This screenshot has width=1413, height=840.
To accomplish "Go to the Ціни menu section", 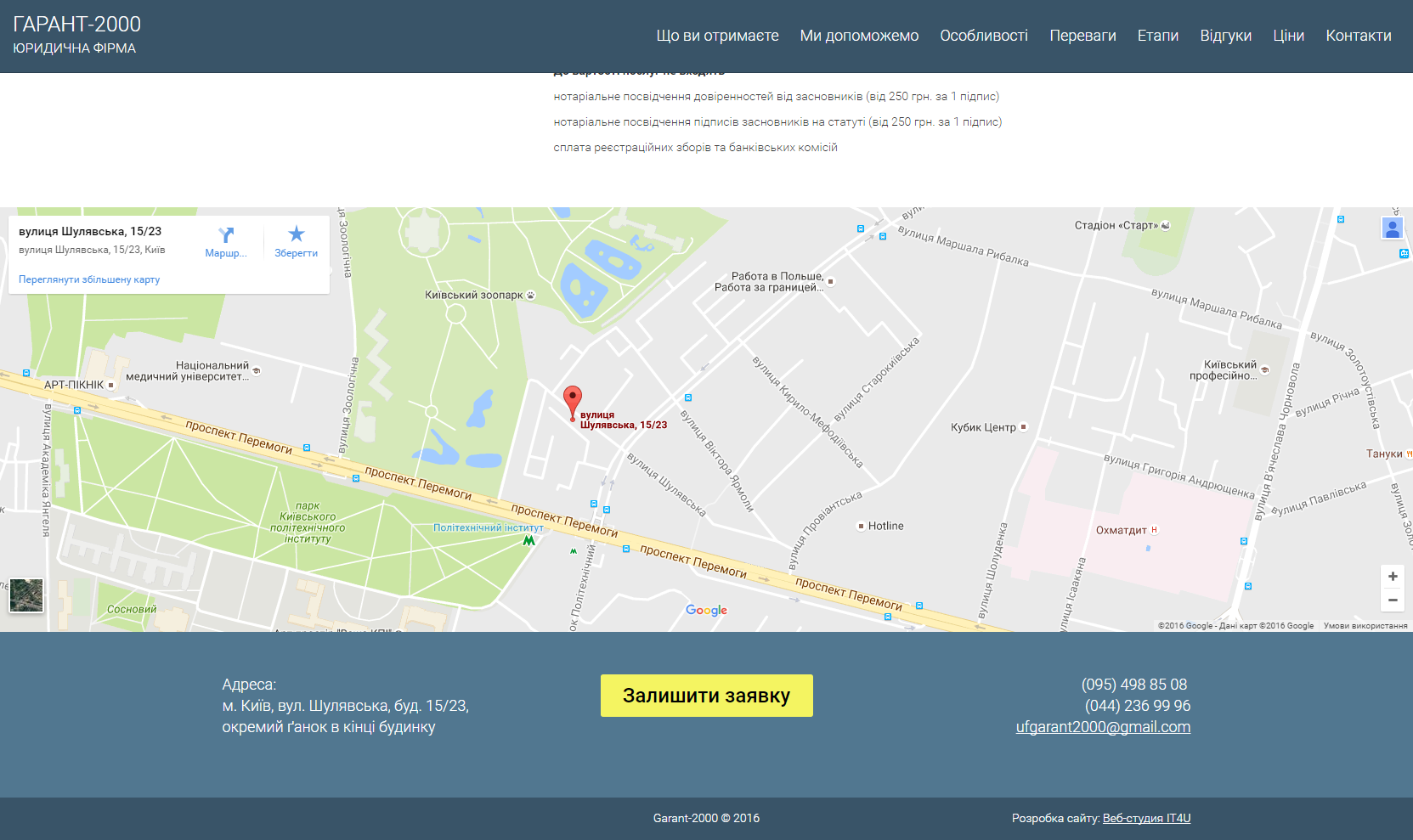I will click(x=1288, y=36).
